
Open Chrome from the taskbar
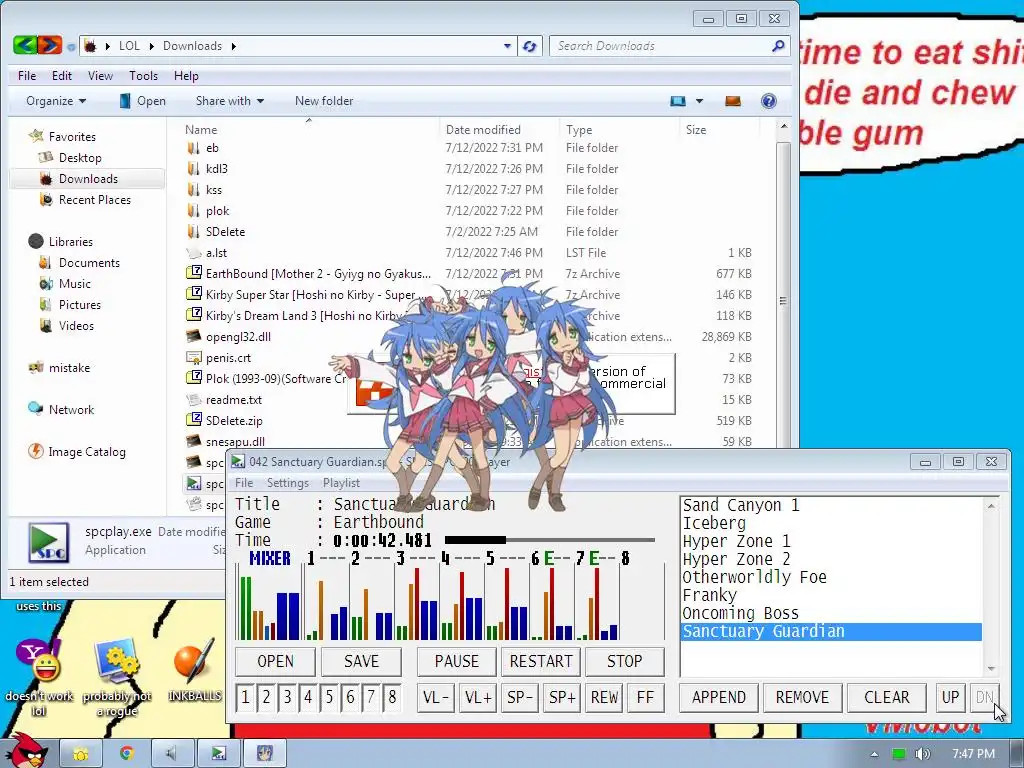coord(127,754)
